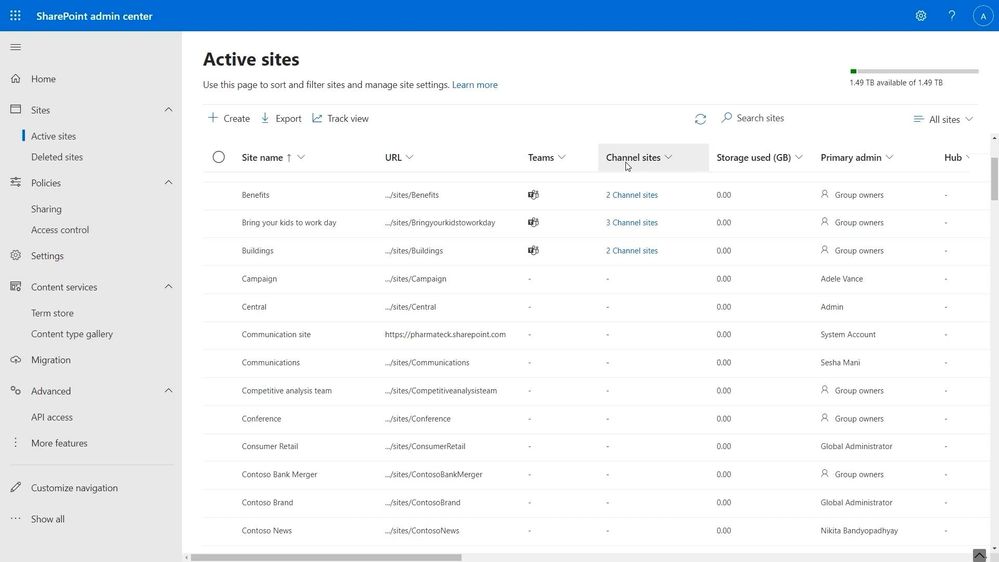
Task: Click the Adele Vance admin cell
Action: pos(842,278)
